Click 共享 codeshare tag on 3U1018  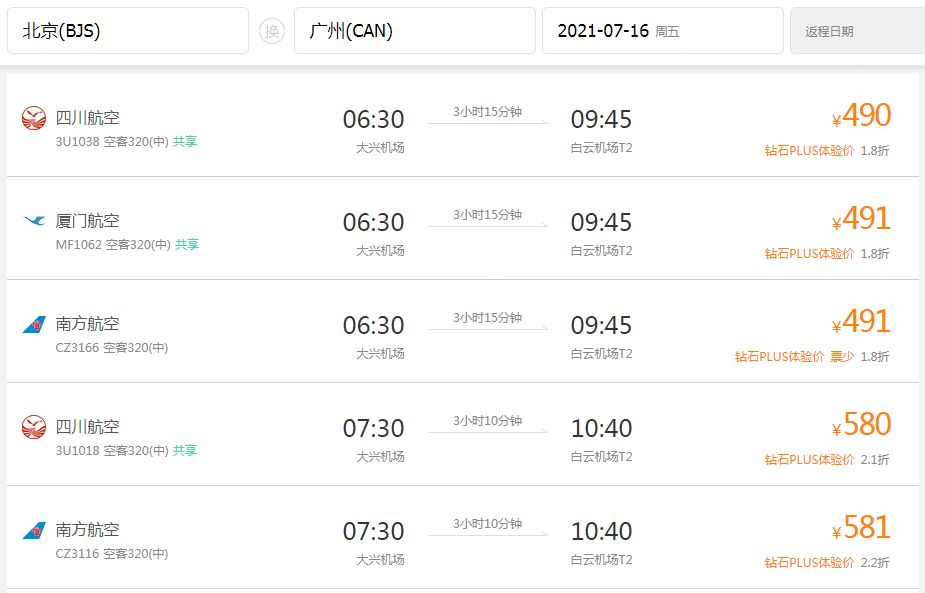(x=185, y=451)
